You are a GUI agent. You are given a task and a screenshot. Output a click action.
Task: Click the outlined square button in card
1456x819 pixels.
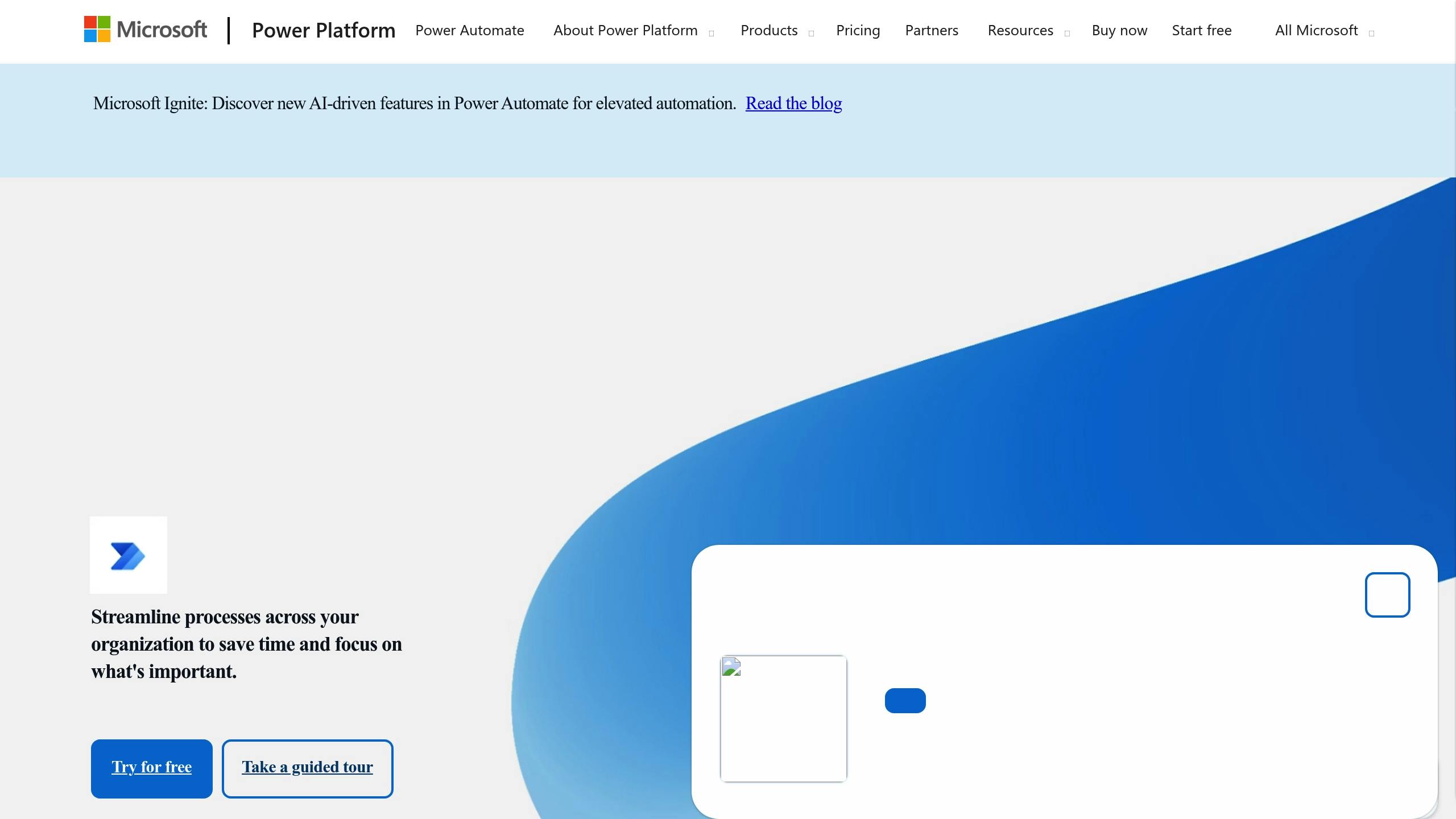tap(1387, 594)
